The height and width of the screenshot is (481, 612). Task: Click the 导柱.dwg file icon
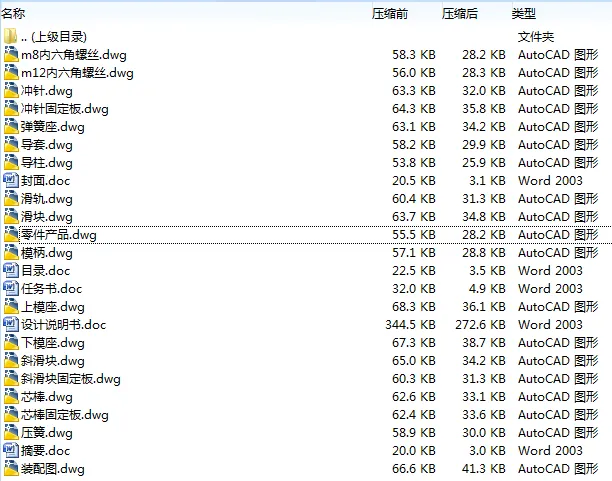click(x=11, y=162)
